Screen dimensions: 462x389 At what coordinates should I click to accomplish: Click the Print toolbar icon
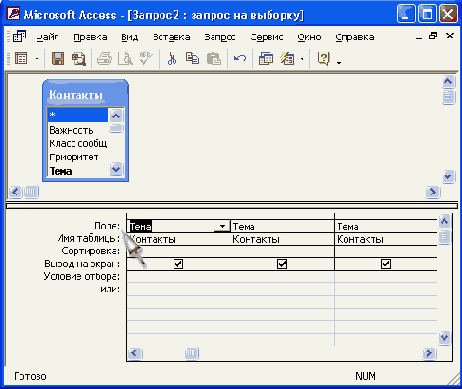104,59
